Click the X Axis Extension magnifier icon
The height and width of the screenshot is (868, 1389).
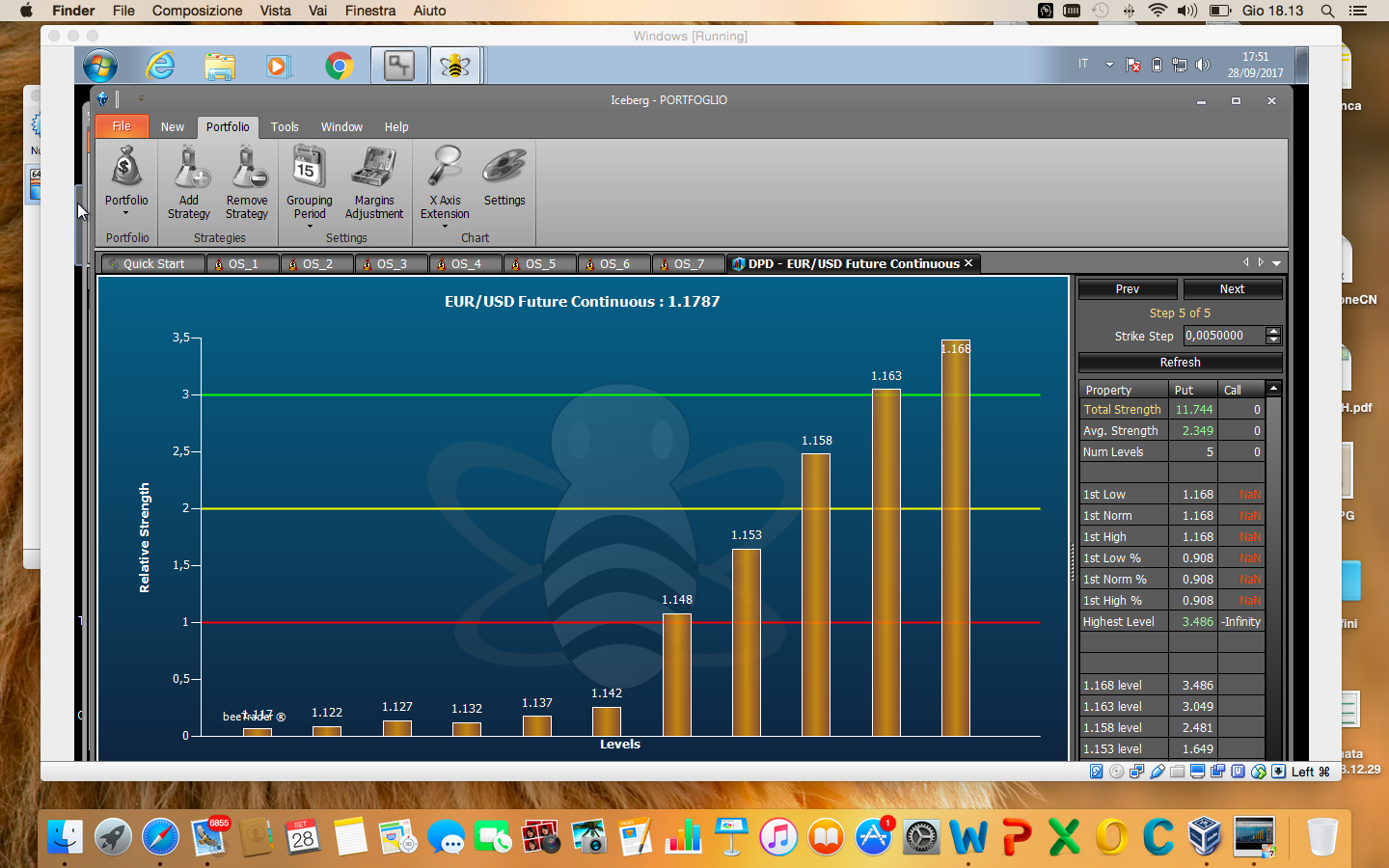tap(445, 166)
